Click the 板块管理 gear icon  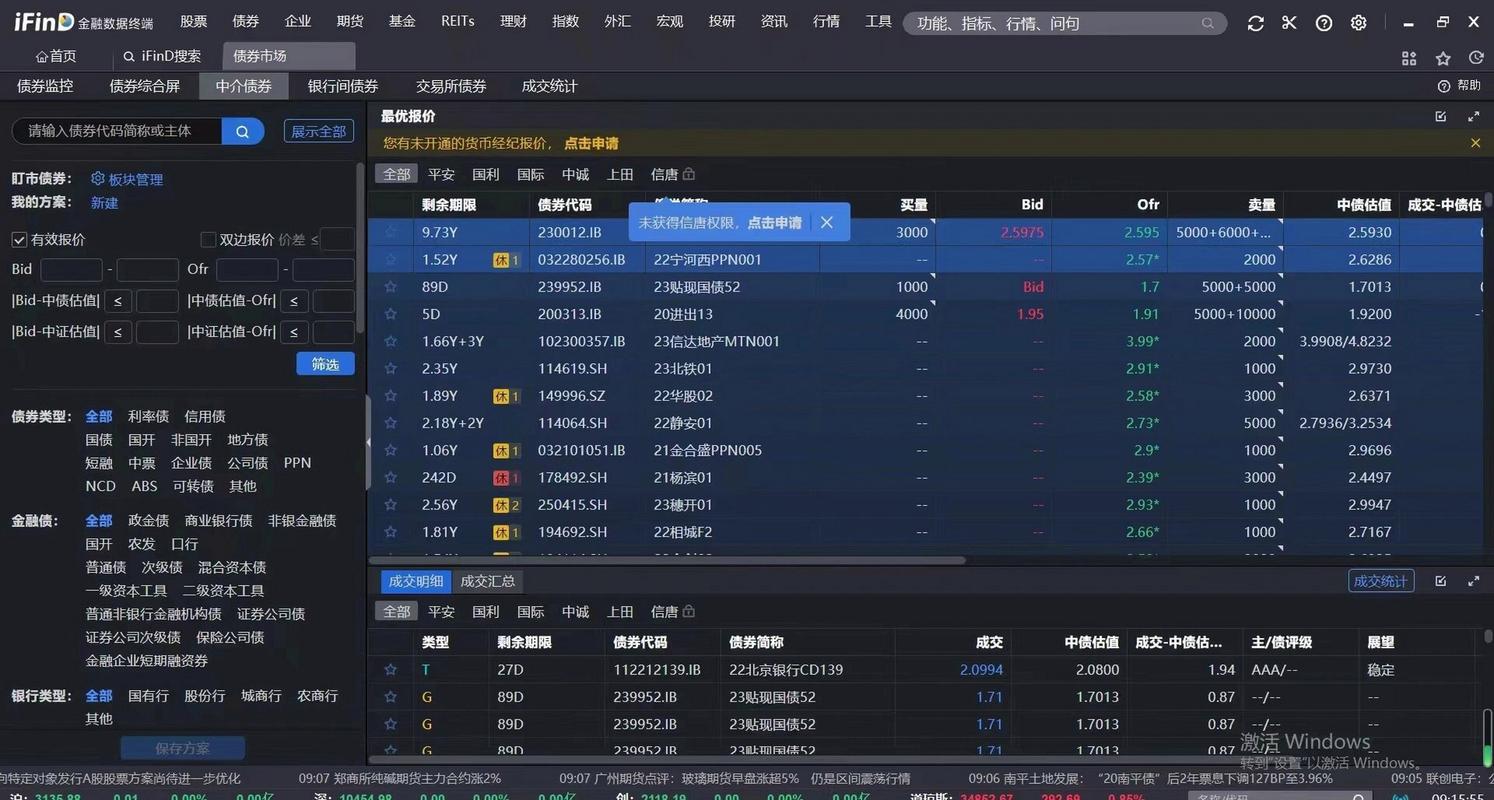pos(98,179)
